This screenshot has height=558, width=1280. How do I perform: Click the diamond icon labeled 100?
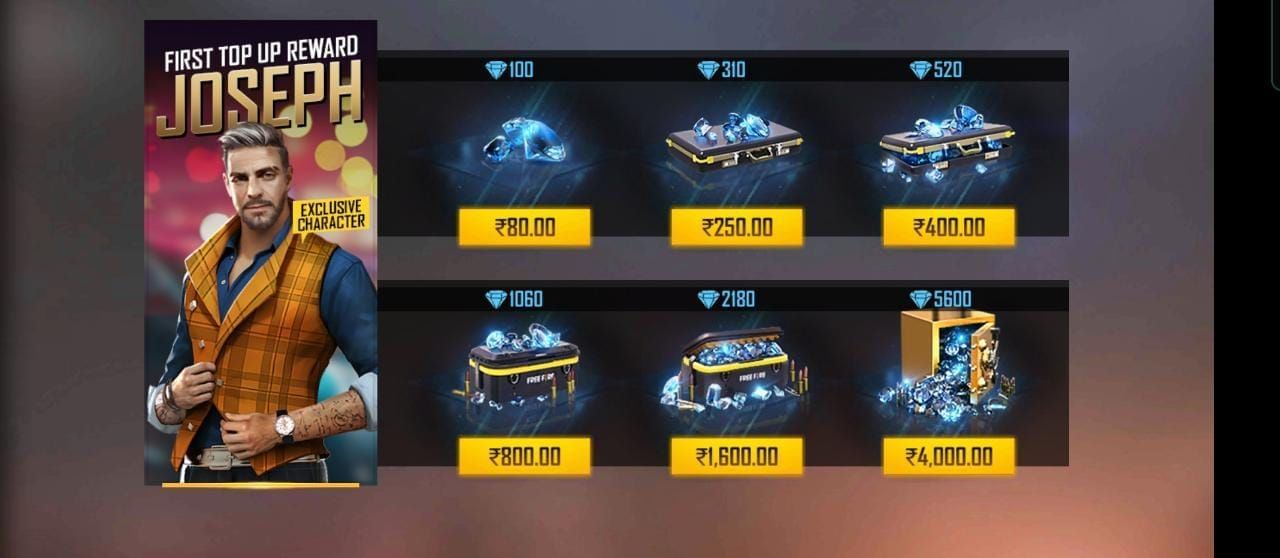pyautogui.click(x=496, y=70)
